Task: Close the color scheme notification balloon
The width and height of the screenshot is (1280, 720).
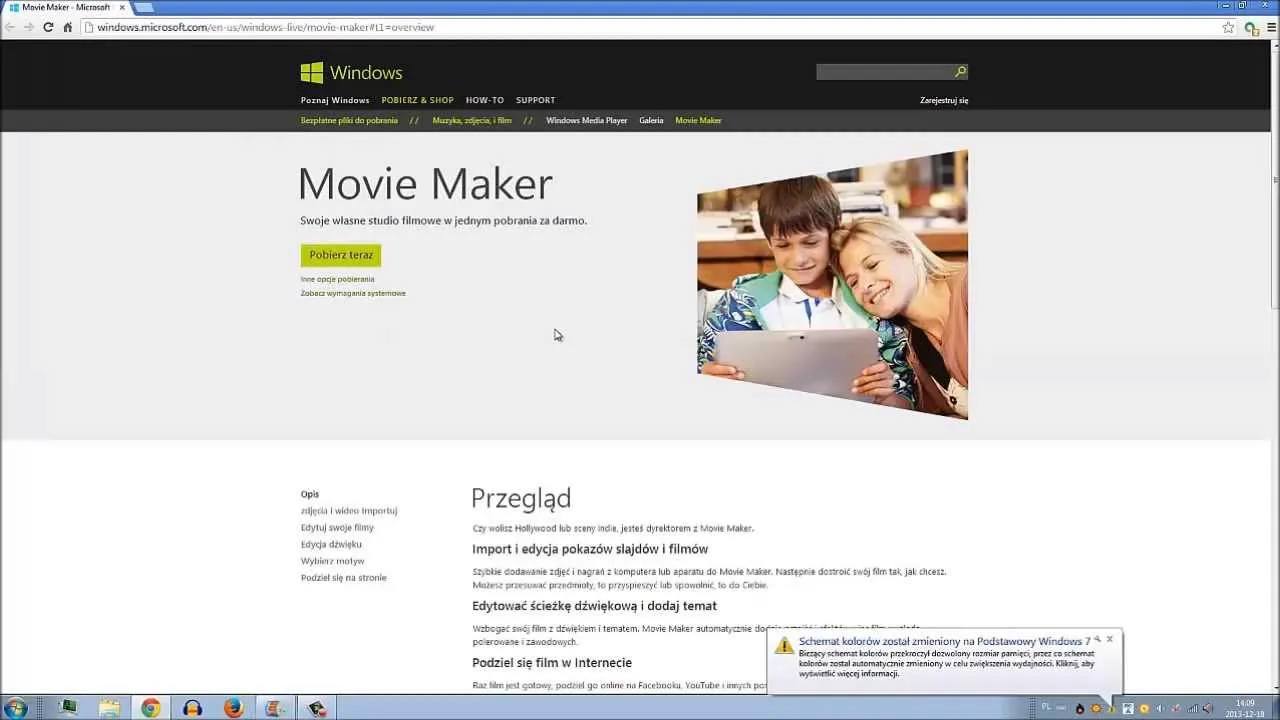Action: [1110, 639]
